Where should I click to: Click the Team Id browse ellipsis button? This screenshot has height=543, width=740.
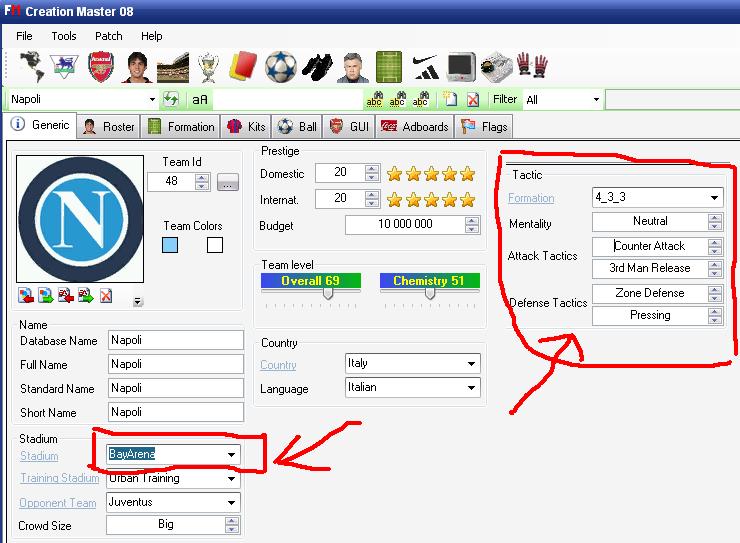[228, 182]
